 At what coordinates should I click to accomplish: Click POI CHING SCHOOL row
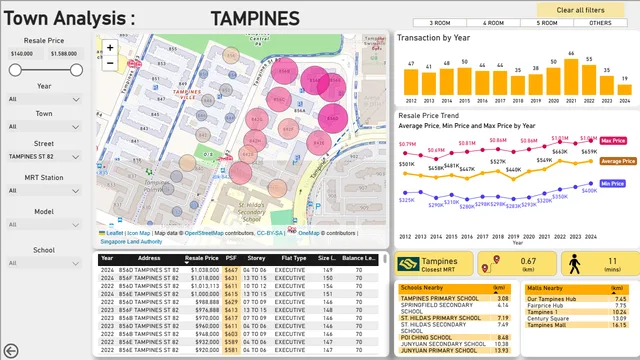pos(455,338)
